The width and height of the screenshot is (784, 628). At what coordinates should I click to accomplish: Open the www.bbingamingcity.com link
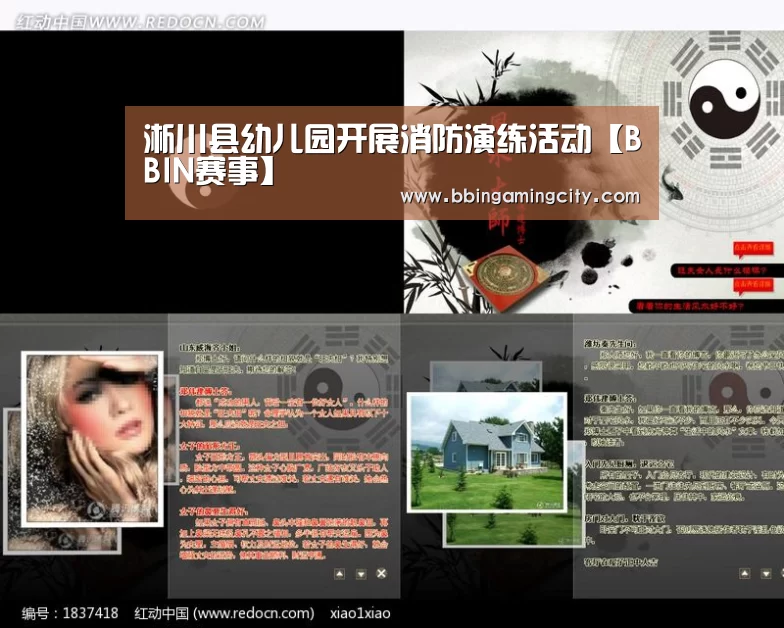coord(520,196)
